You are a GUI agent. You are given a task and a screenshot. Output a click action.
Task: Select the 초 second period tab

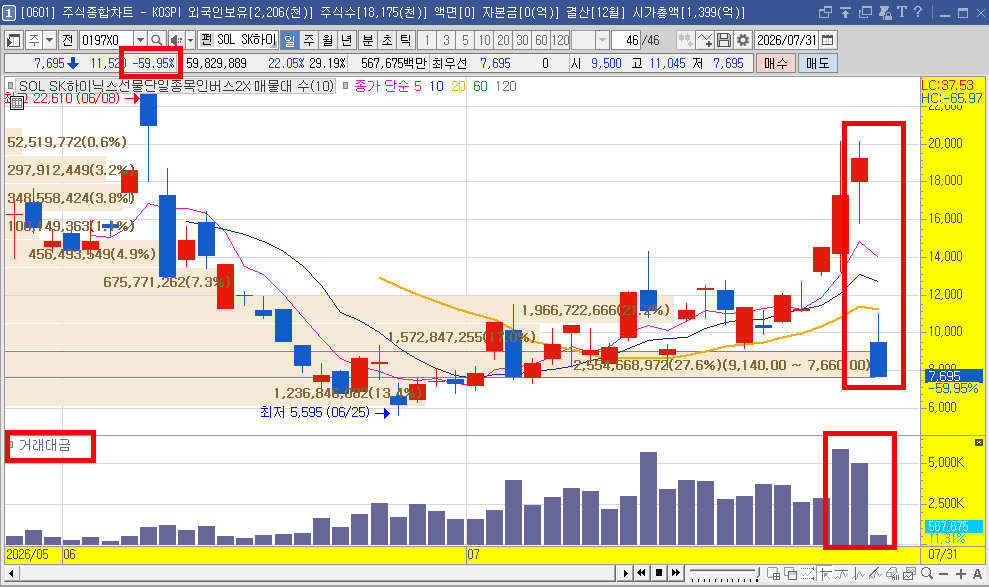point(387,40)
